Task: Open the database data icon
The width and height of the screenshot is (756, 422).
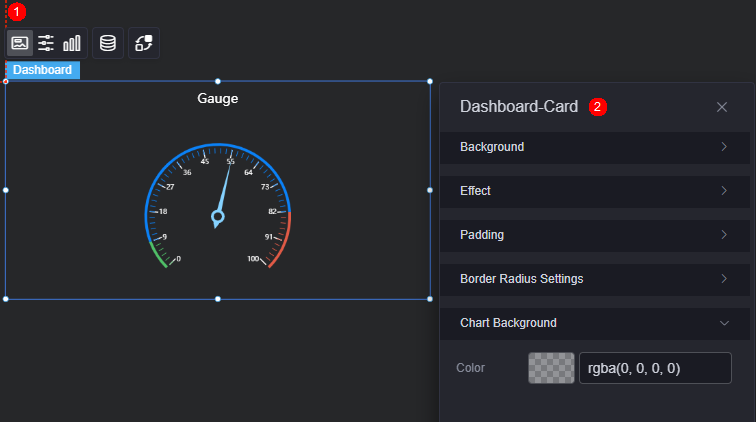Action: 108,43
